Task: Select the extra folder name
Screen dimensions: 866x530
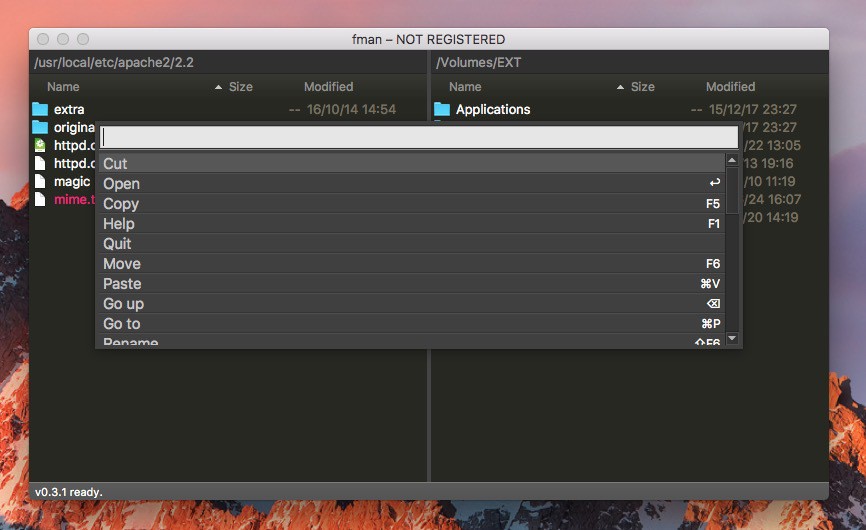Action: click(69, 109)
